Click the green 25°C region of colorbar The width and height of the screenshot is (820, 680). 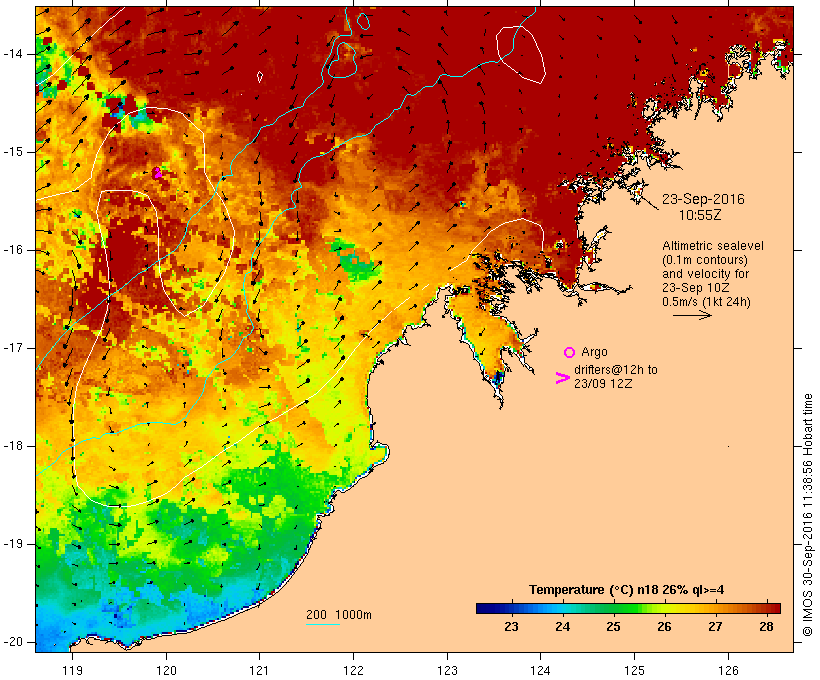pos(613,608)
